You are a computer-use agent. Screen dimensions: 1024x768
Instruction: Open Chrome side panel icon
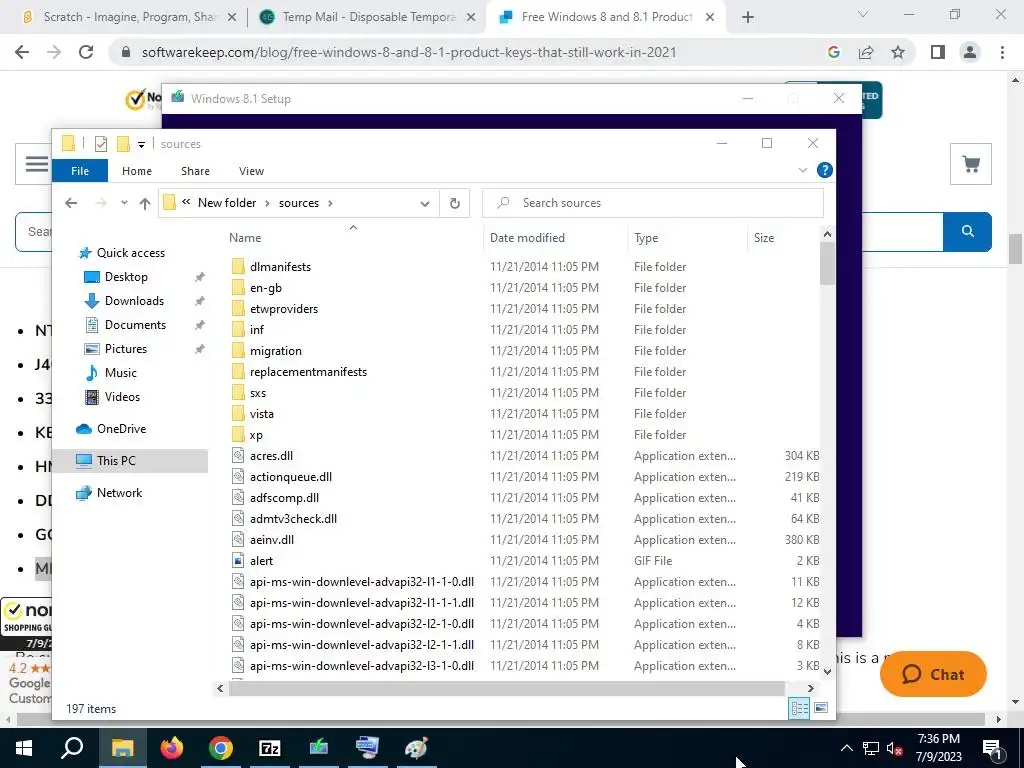point(938,52)
